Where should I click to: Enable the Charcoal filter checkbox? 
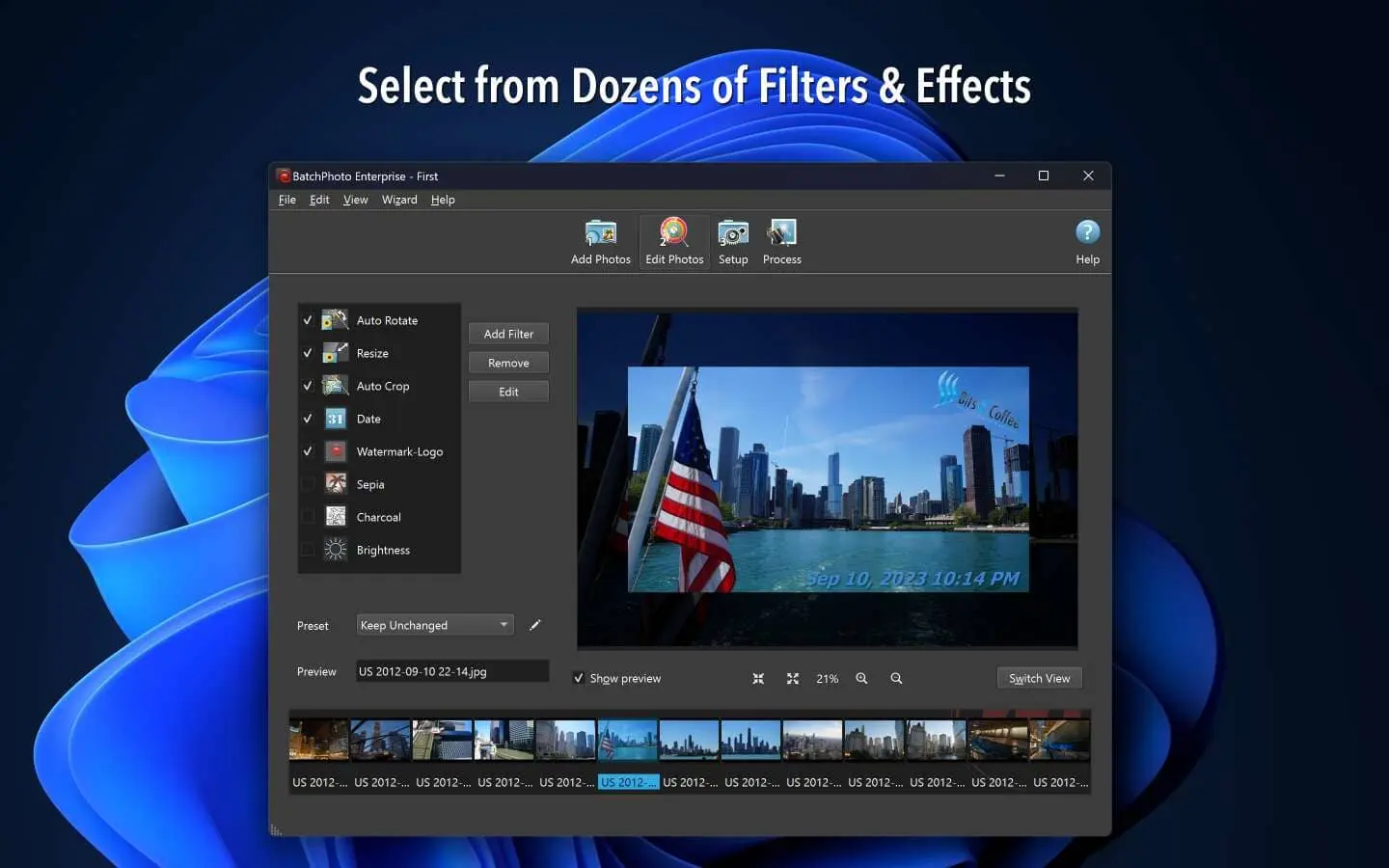(308, 517)
